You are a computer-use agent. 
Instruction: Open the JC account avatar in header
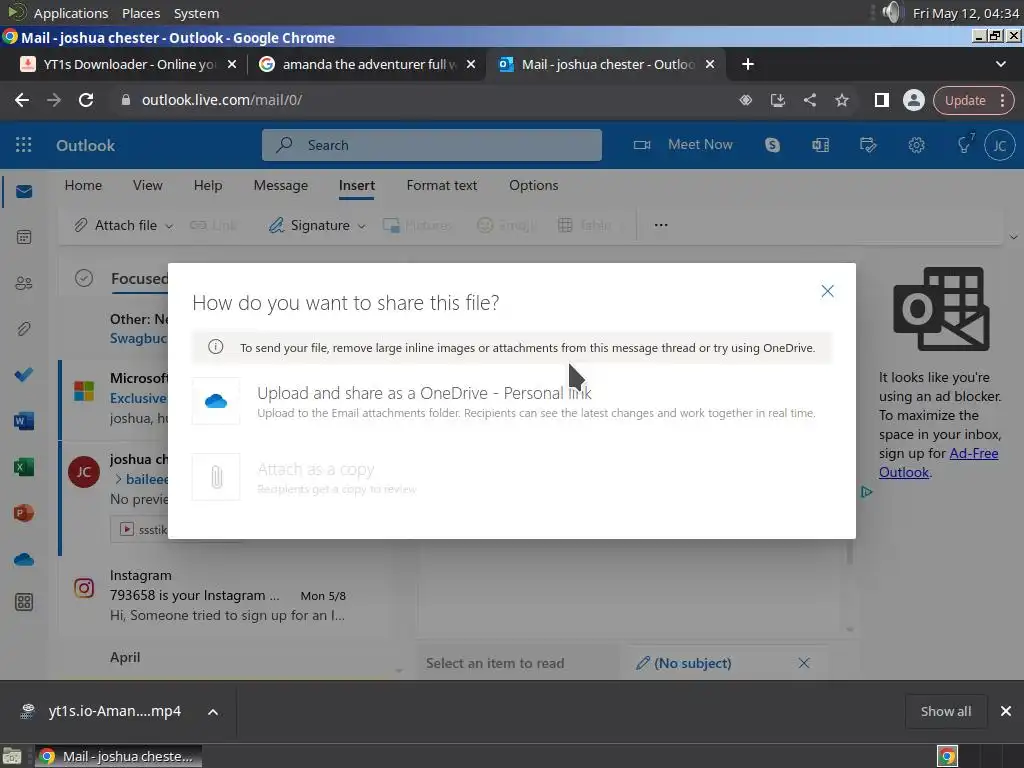pyautogui.click(x=999, y=145)
